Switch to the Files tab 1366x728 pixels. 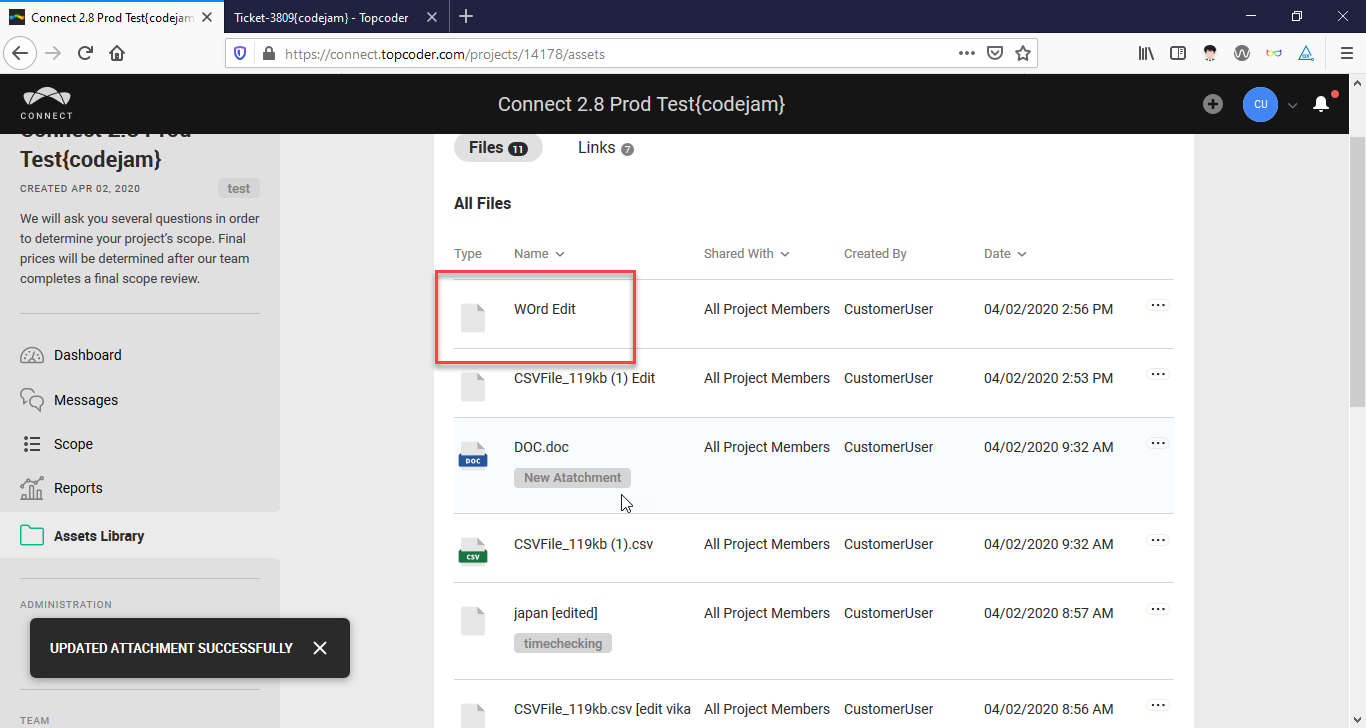point(498,148)
